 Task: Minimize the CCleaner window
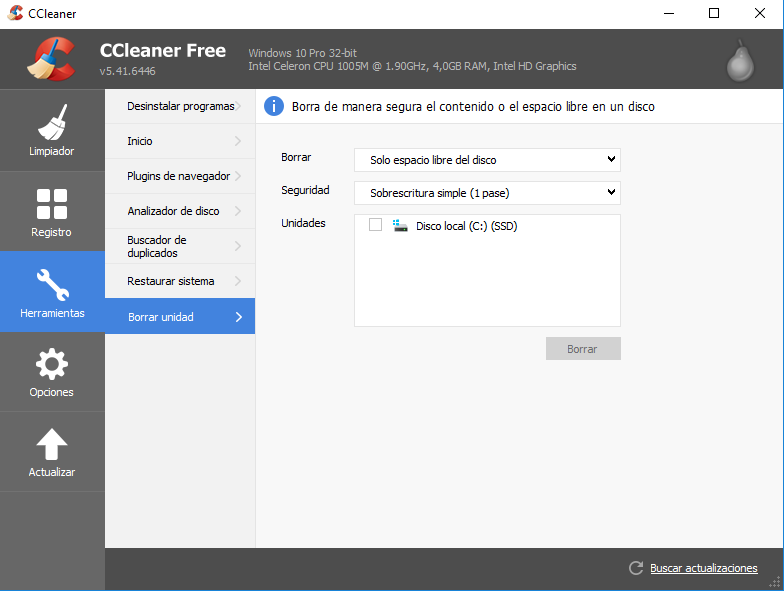pos(669,14)
